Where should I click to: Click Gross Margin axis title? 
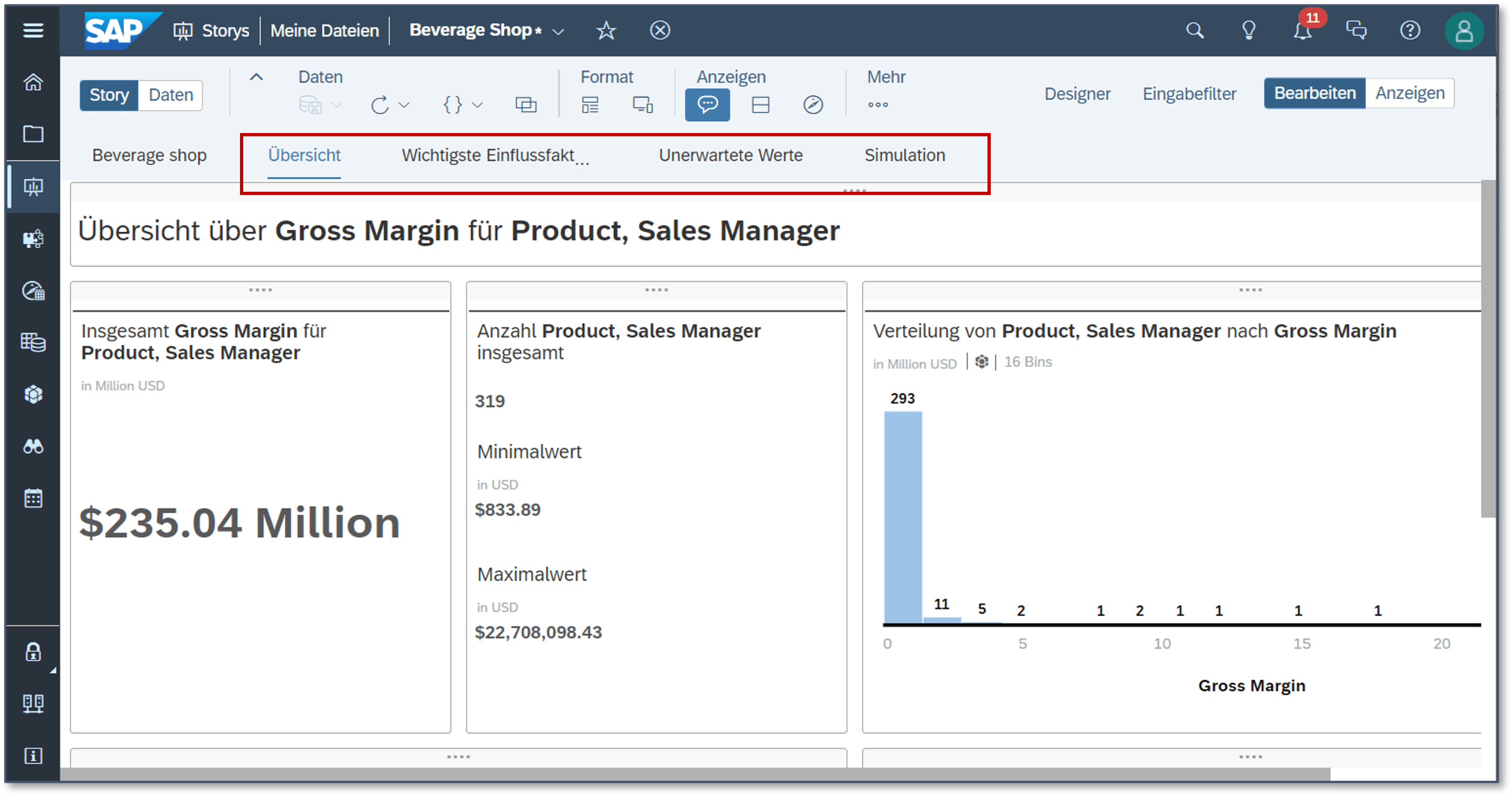[1251, 685]
